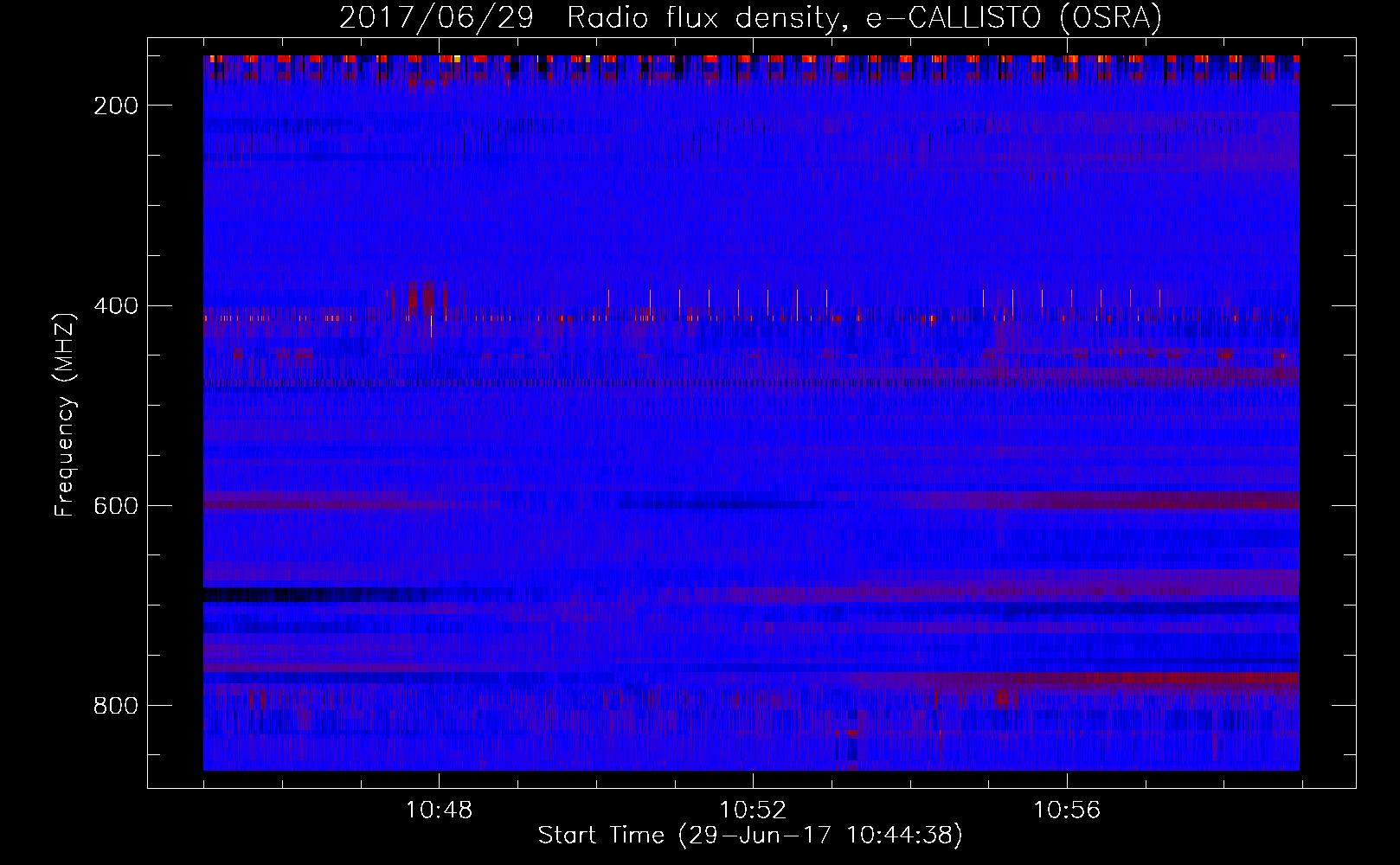Click the 10:56 time tick label
This screenshot has height=865, width=1400.
click(x=1067, y=811)
